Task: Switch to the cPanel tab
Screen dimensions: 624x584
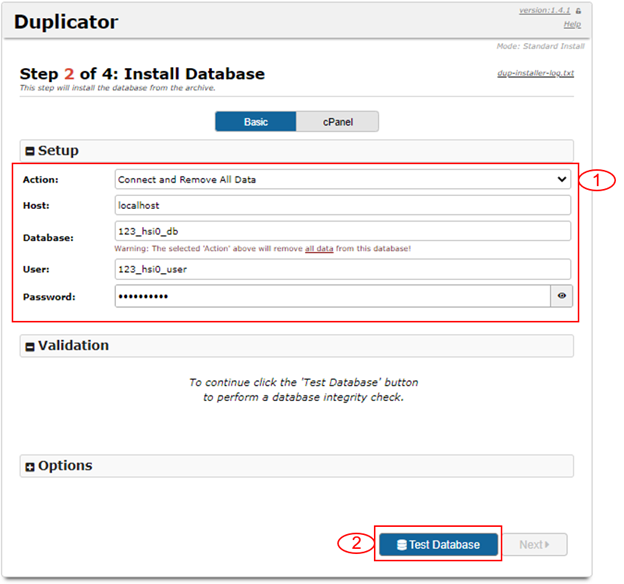Action: pos(337,122)
